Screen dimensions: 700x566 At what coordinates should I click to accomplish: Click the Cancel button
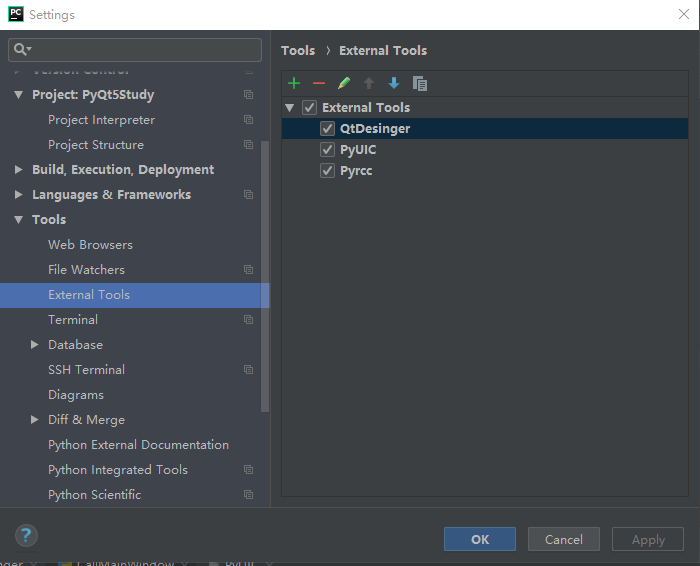564,539
